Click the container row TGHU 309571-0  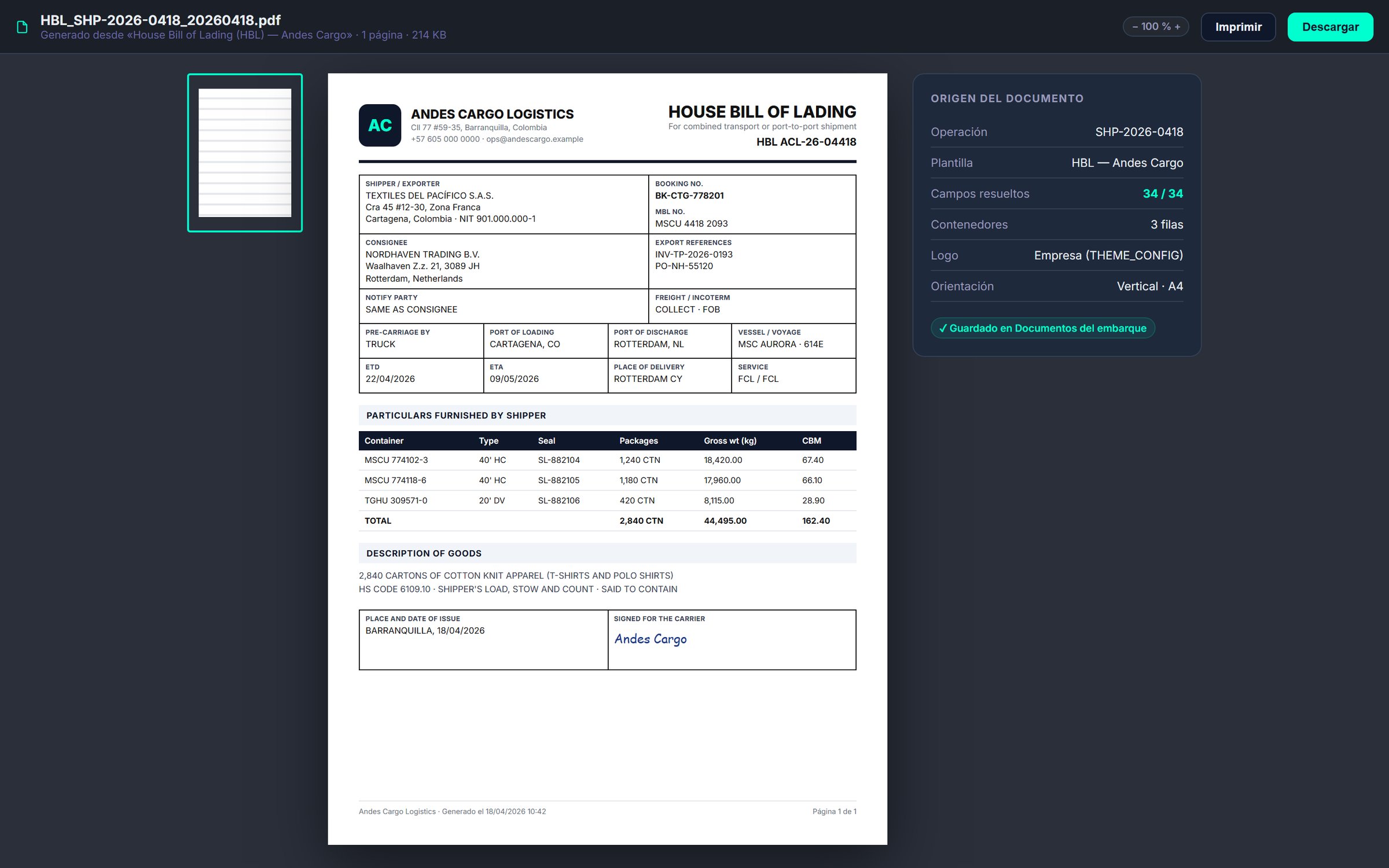[607, 501]
